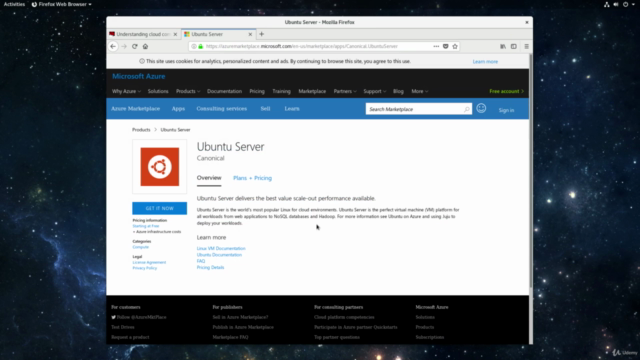Open Learn in the blue bar
The height and width of the screenshot is (360, 640).
[292, 109]
